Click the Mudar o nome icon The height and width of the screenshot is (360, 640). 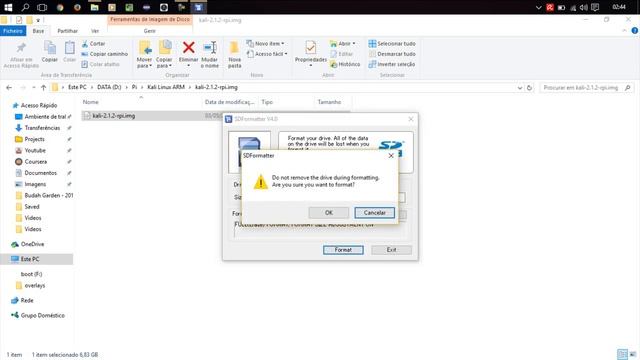[x=210, y=48]
